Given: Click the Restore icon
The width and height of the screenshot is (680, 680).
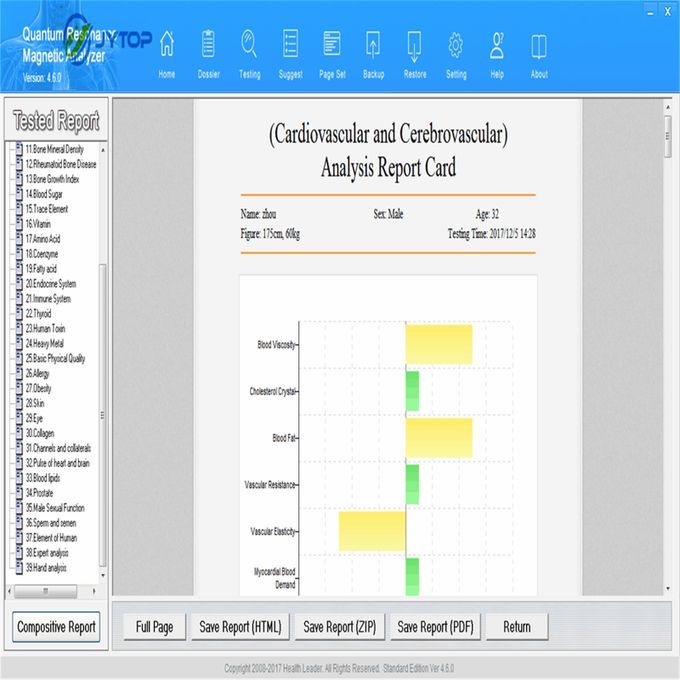Looking at the screenshot, I should point(414,46).
